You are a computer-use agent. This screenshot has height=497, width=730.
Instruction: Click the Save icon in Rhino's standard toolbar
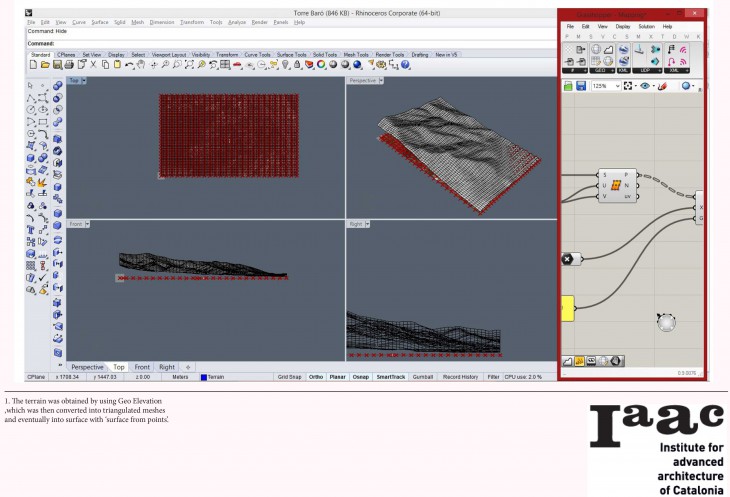55,65
